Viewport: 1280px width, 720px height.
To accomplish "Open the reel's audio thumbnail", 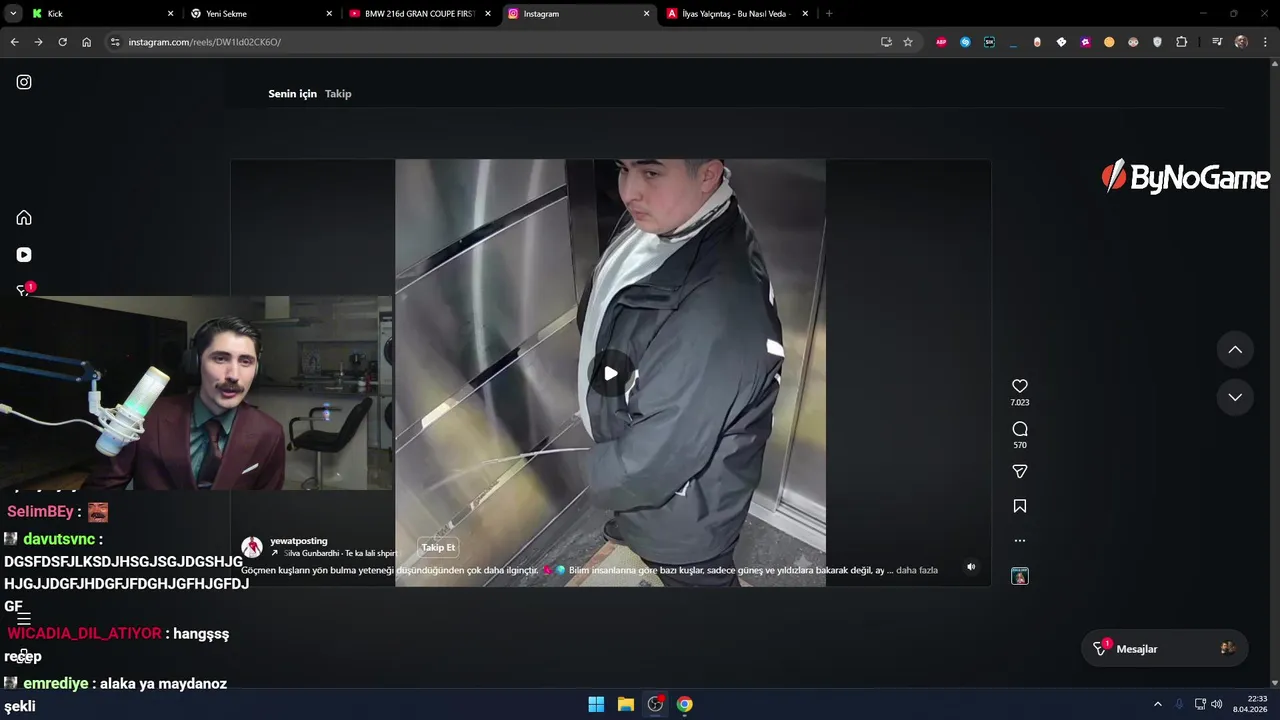I will (1020, 576).
